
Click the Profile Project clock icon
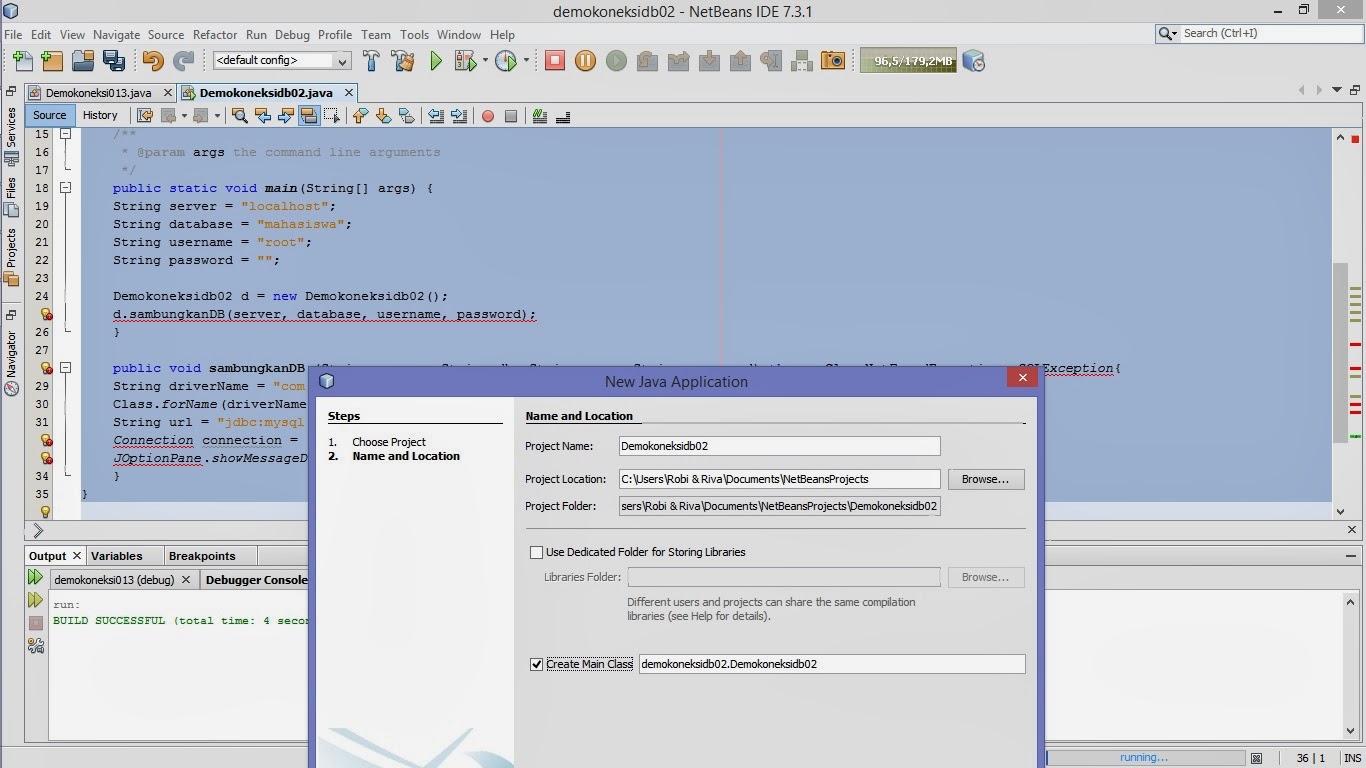coord(505,60)
